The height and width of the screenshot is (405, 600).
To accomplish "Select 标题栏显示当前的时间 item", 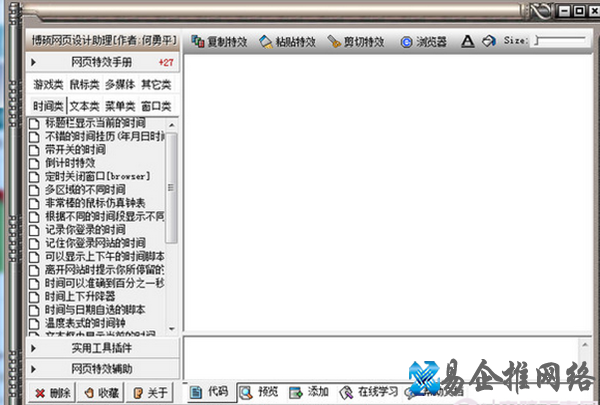I will click(x=96, y=123).
